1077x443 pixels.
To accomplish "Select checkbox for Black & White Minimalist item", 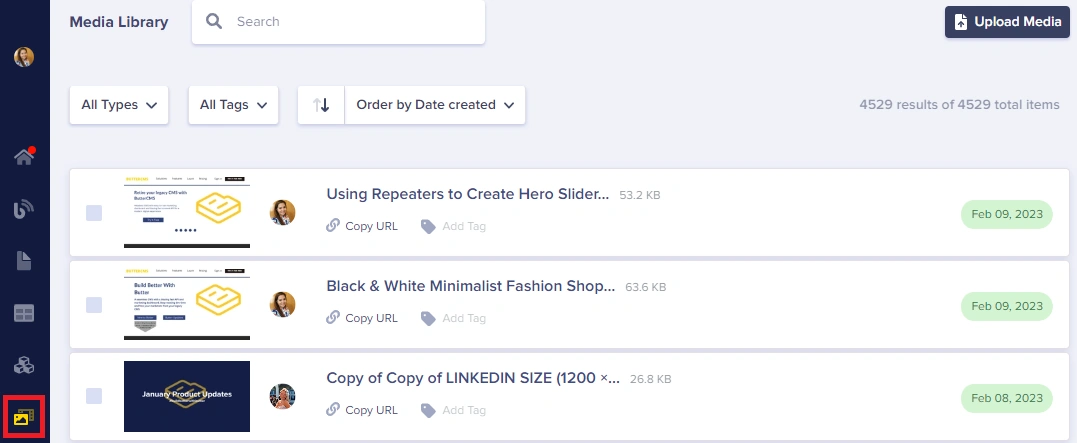I will [x=94, y=304].
